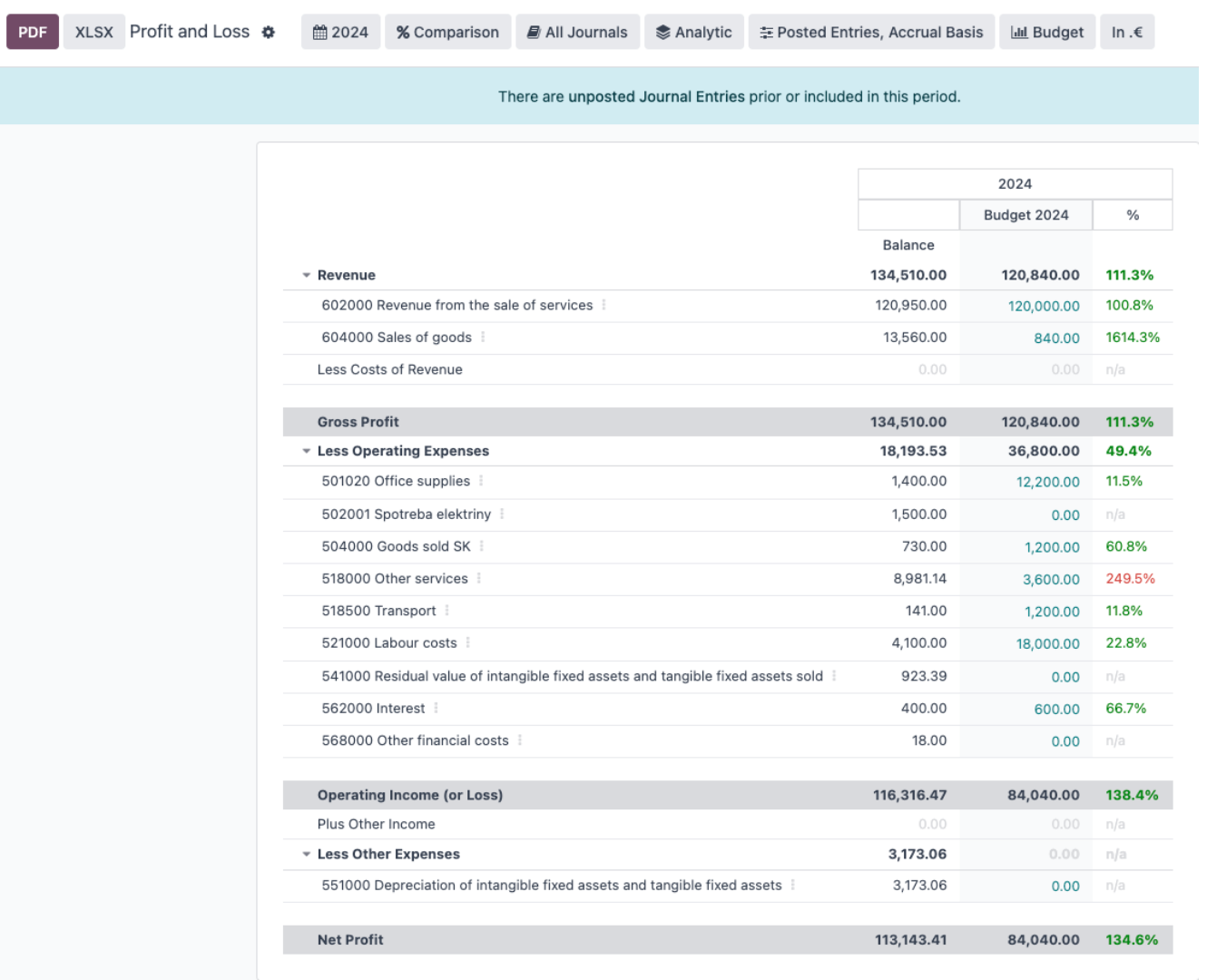Collapse the Less Operating Expenses section

pos(307,452)
